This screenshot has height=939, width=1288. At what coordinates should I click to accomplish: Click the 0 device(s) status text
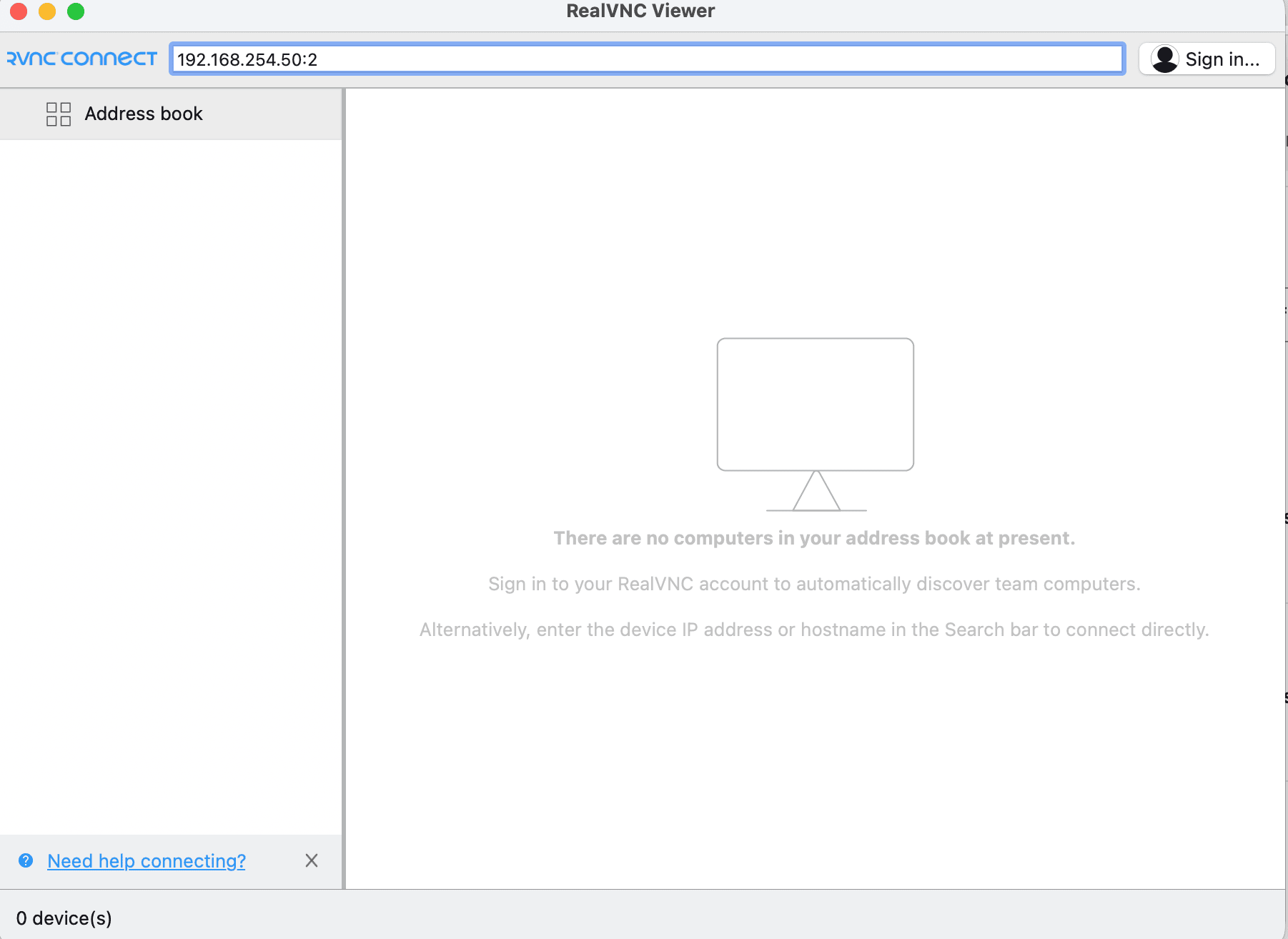tap(64, 918)
